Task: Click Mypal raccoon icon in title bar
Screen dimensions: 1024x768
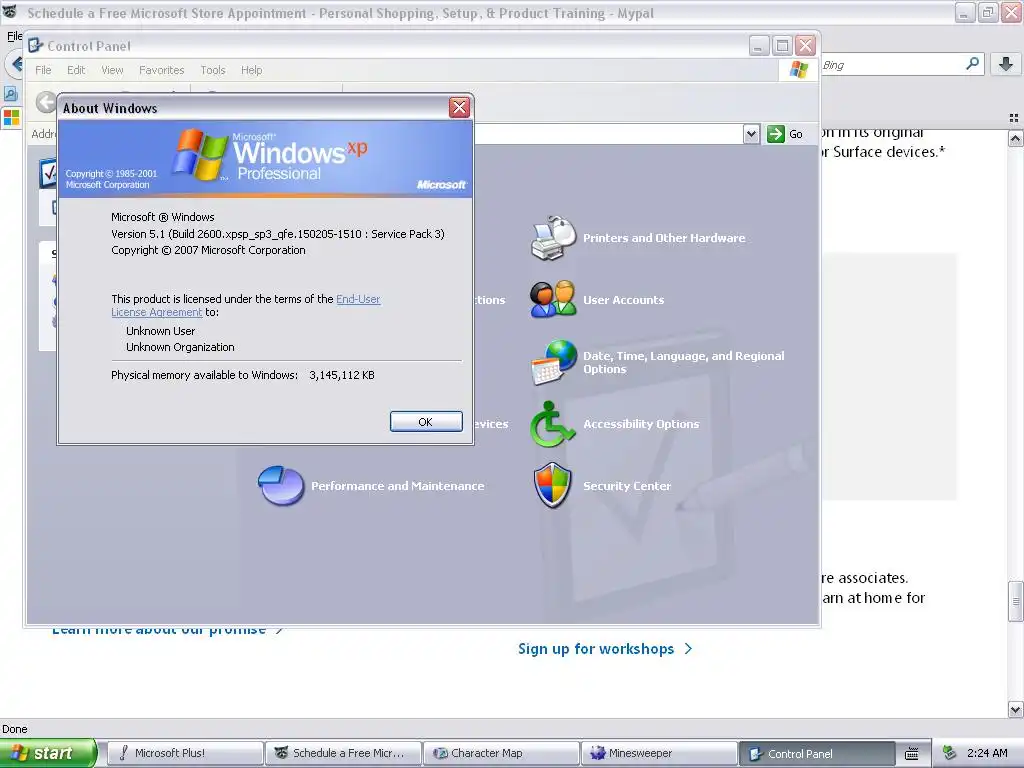Action: (10, 12)
